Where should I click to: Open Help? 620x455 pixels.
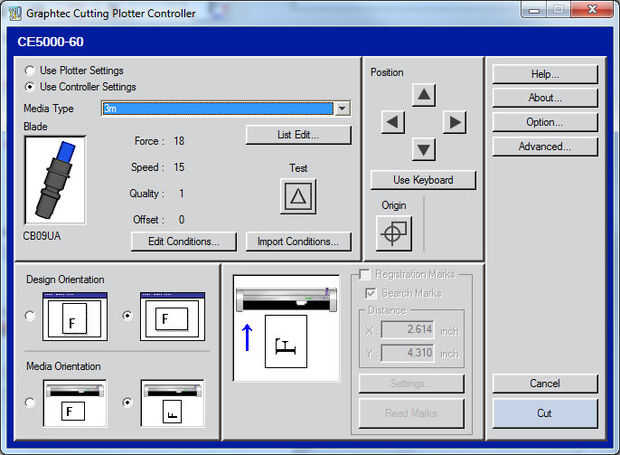(x=545, y=74)
